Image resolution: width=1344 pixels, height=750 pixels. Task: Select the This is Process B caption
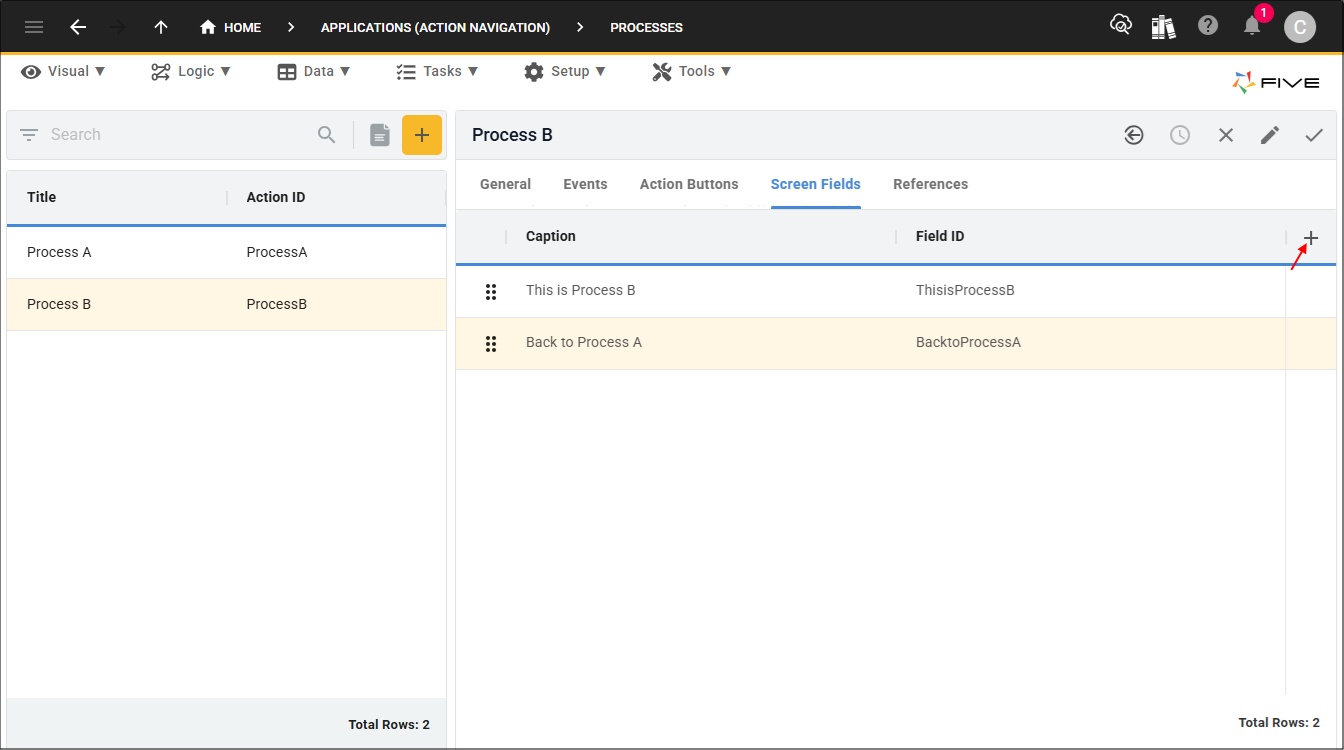click(x=581, y=290)
